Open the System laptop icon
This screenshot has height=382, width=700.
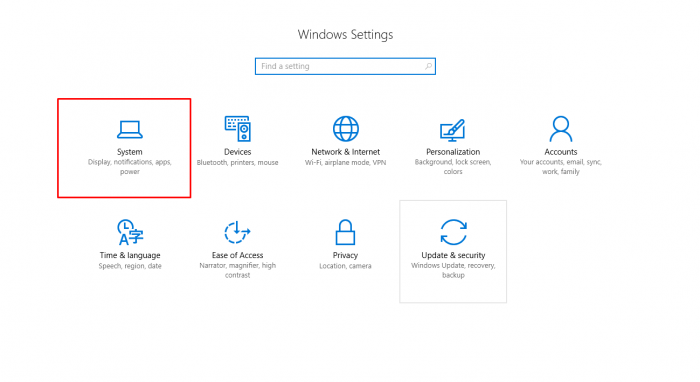click(130, 130)
